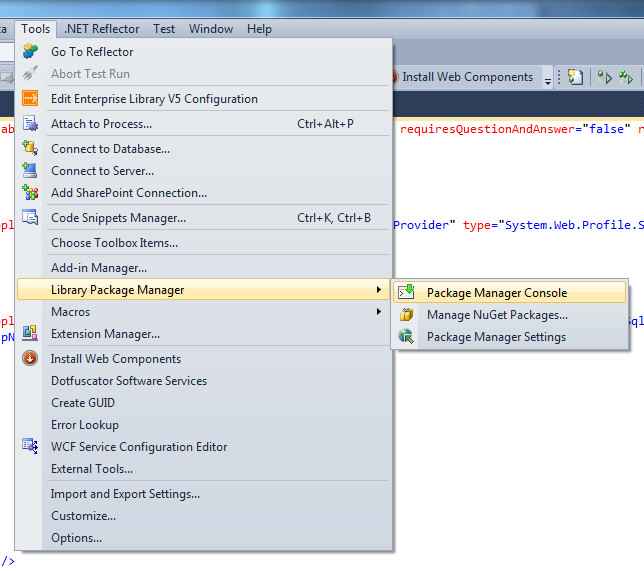Click the Go To Reflector icon
This screenshot has height=571, width=644.
[30, 51]
